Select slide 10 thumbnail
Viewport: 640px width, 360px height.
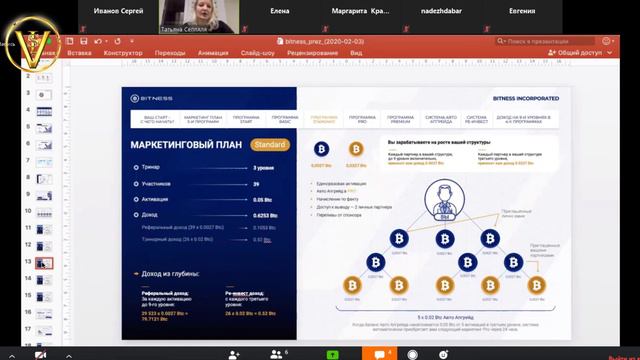pyautogui.click(x=44, y=213)
